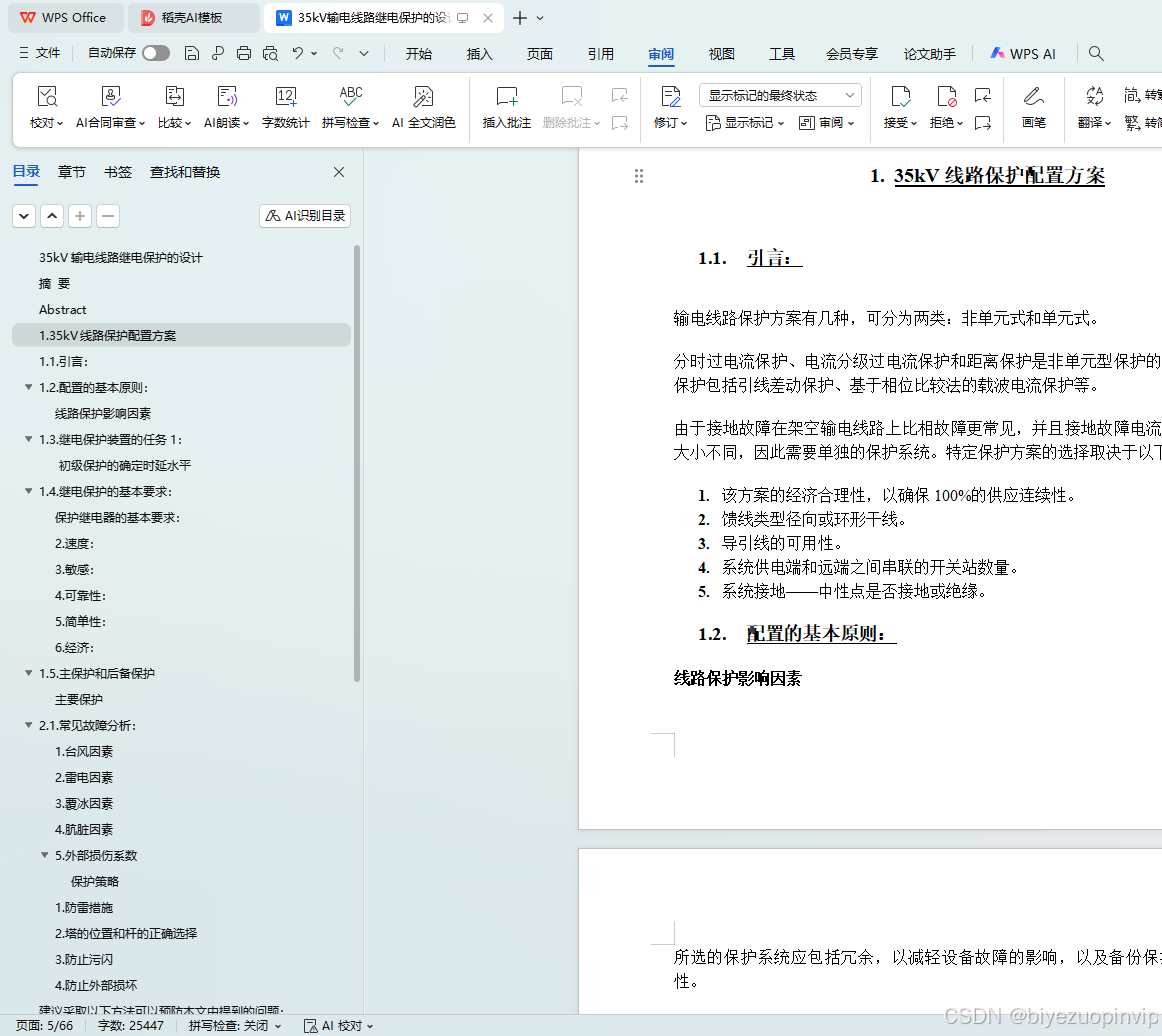Open the tab list dropdown arrow
The height and width of the screenshot is (1036, 1162).
tap(540, 18)
